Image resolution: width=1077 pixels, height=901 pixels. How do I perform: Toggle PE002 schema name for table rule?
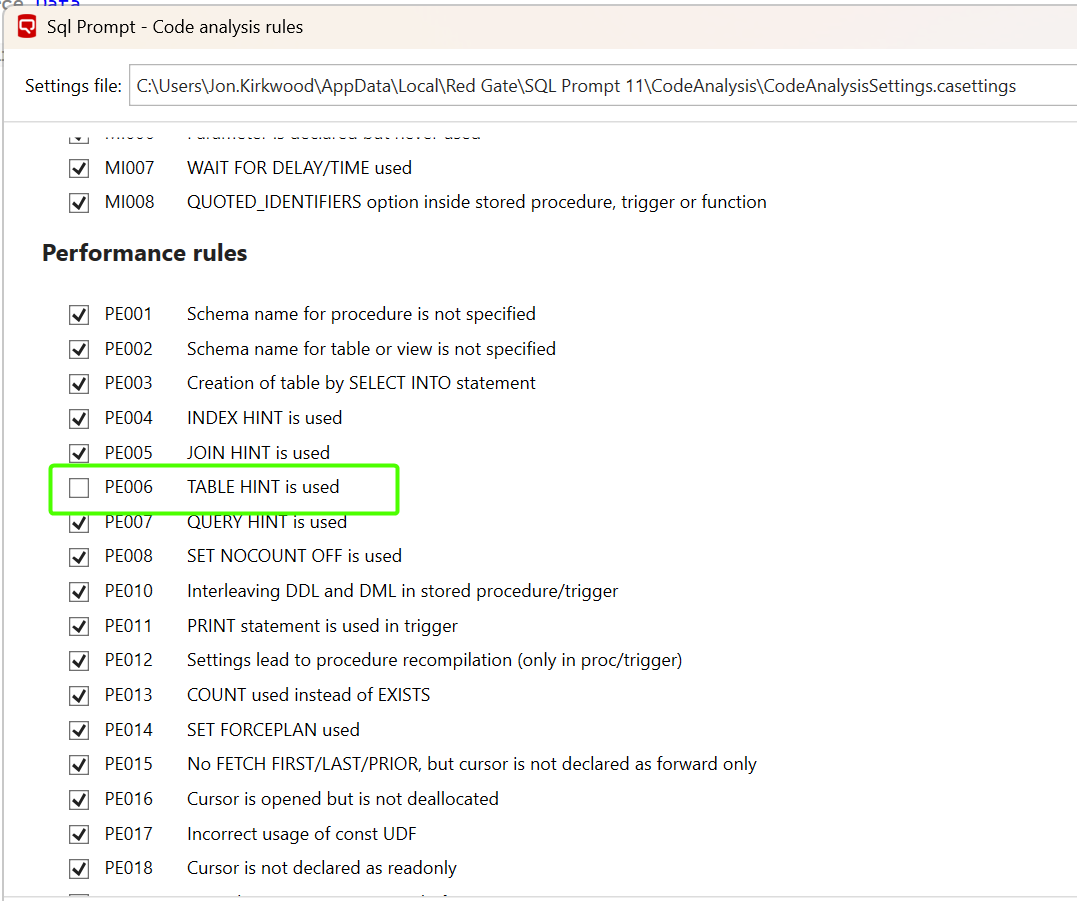(x=79, y=350)
